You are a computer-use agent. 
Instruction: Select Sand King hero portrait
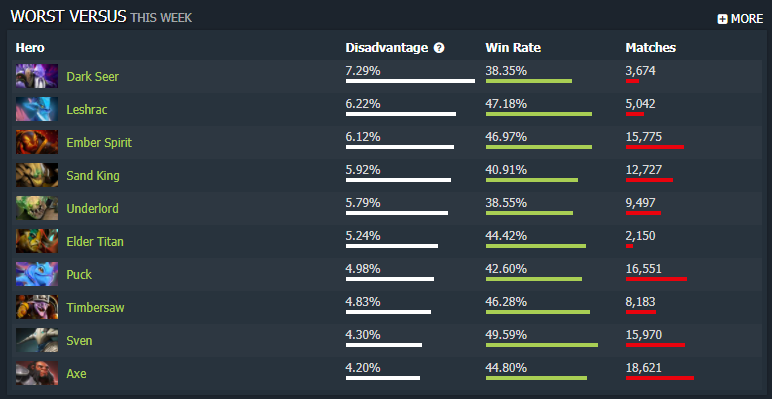pyautogui.click(x=37, y=175)
